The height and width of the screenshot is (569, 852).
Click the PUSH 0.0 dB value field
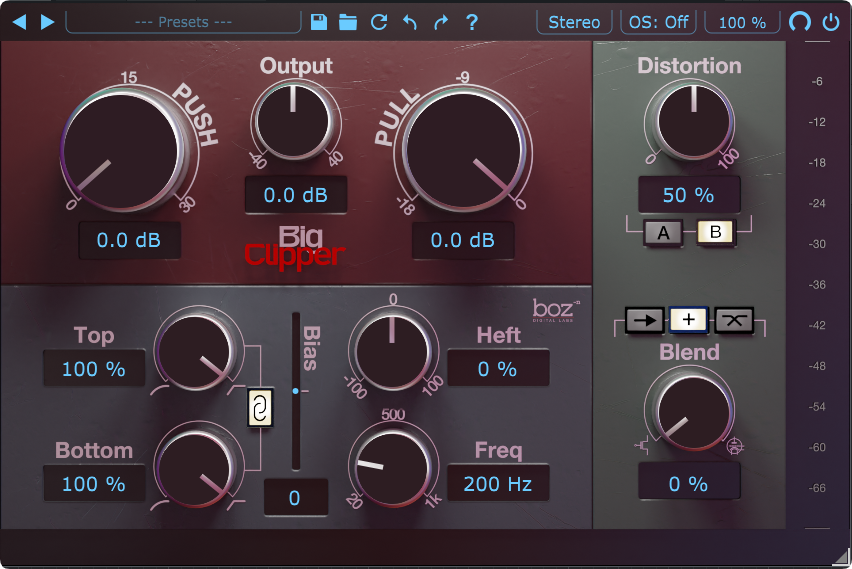[129, 240]
